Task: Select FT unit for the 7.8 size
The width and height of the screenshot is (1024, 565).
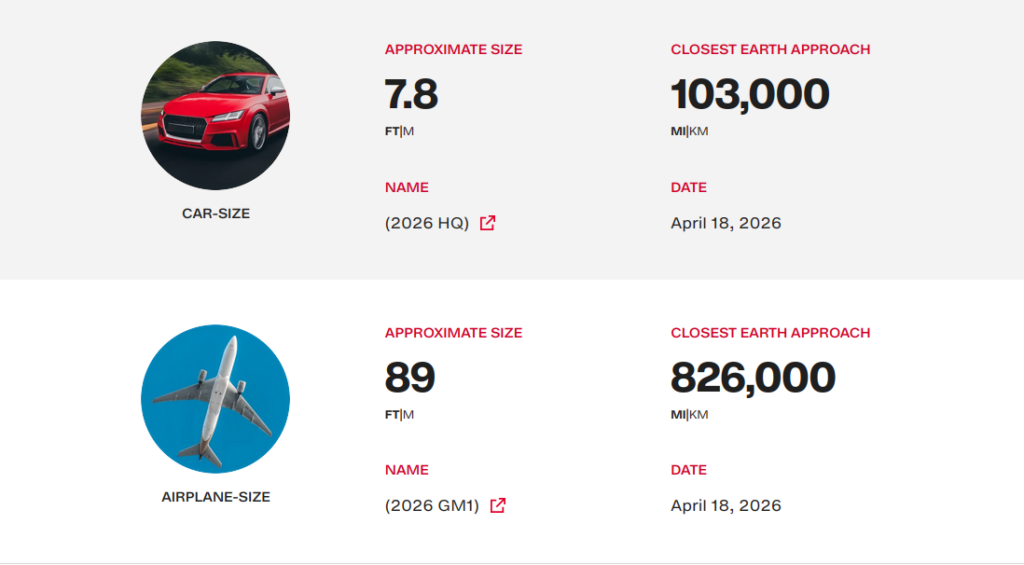Action: [x=391, y=131]
